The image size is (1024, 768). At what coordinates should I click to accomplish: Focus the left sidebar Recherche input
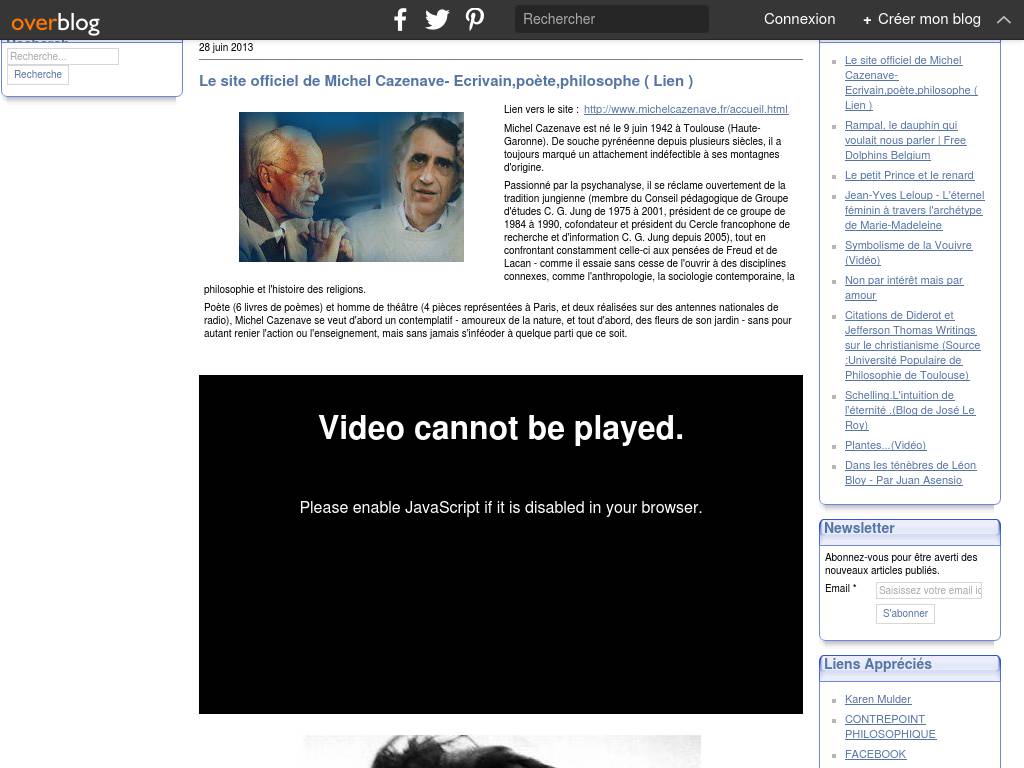[x=63, y=57]
